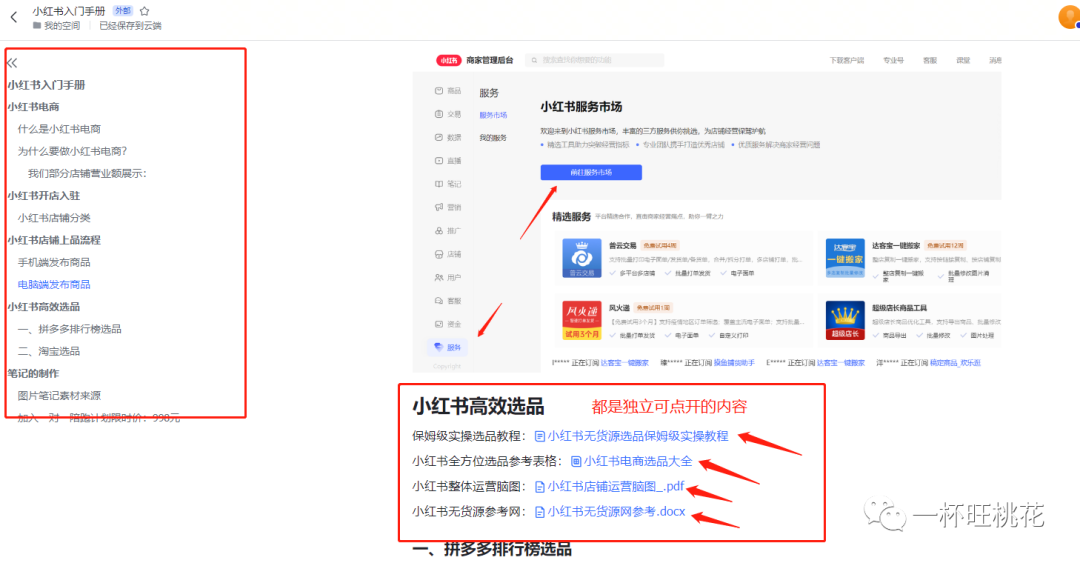The height and width of the screenshot is (563, 1080).
Task: Open the 超级店长商品工具 crown icon
Action: click(845, 320)
